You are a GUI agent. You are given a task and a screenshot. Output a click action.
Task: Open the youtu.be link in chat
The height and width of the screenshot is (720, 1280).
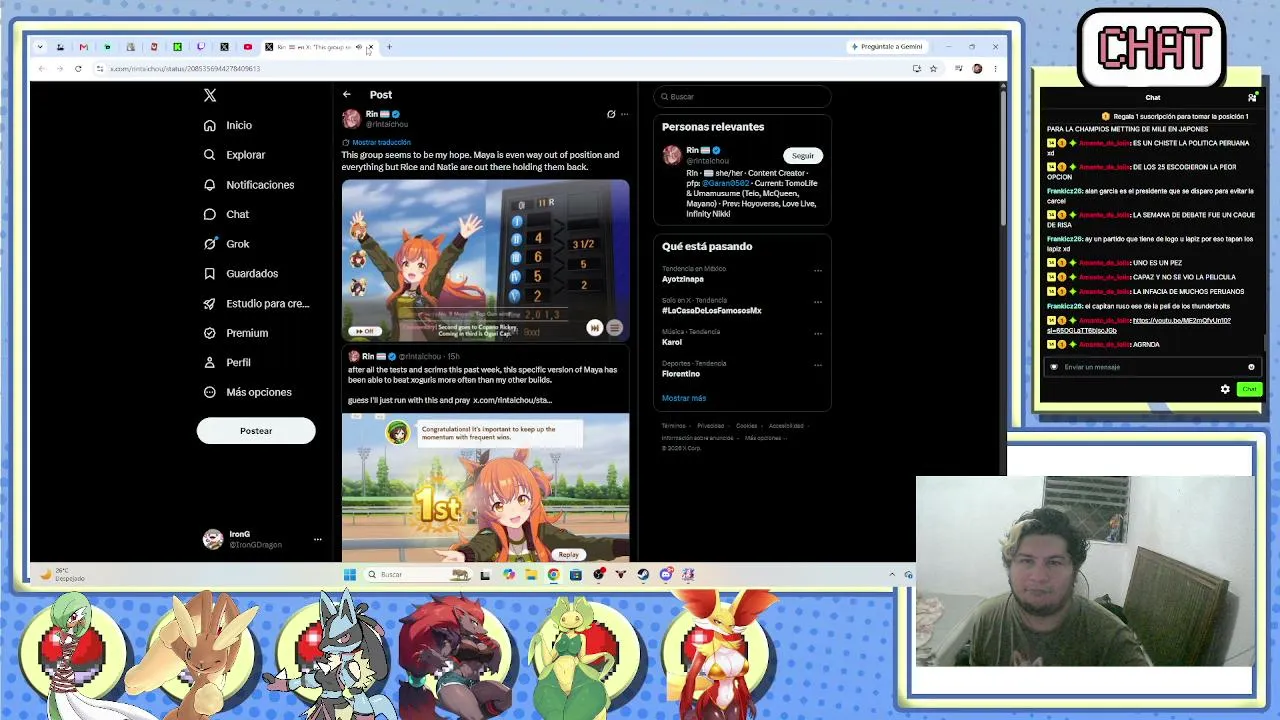pos(1139,325)
